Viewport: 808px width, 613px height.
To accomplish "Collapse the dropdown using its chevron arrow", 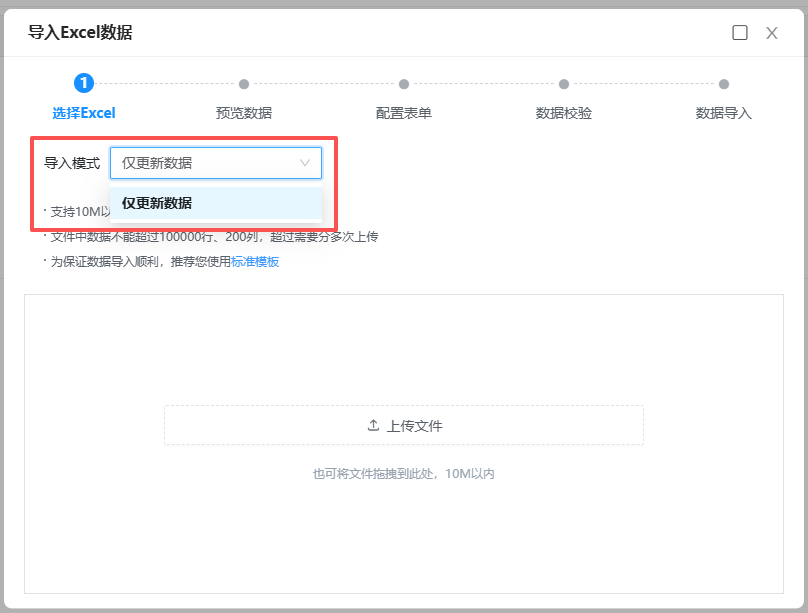I will 305,163.
